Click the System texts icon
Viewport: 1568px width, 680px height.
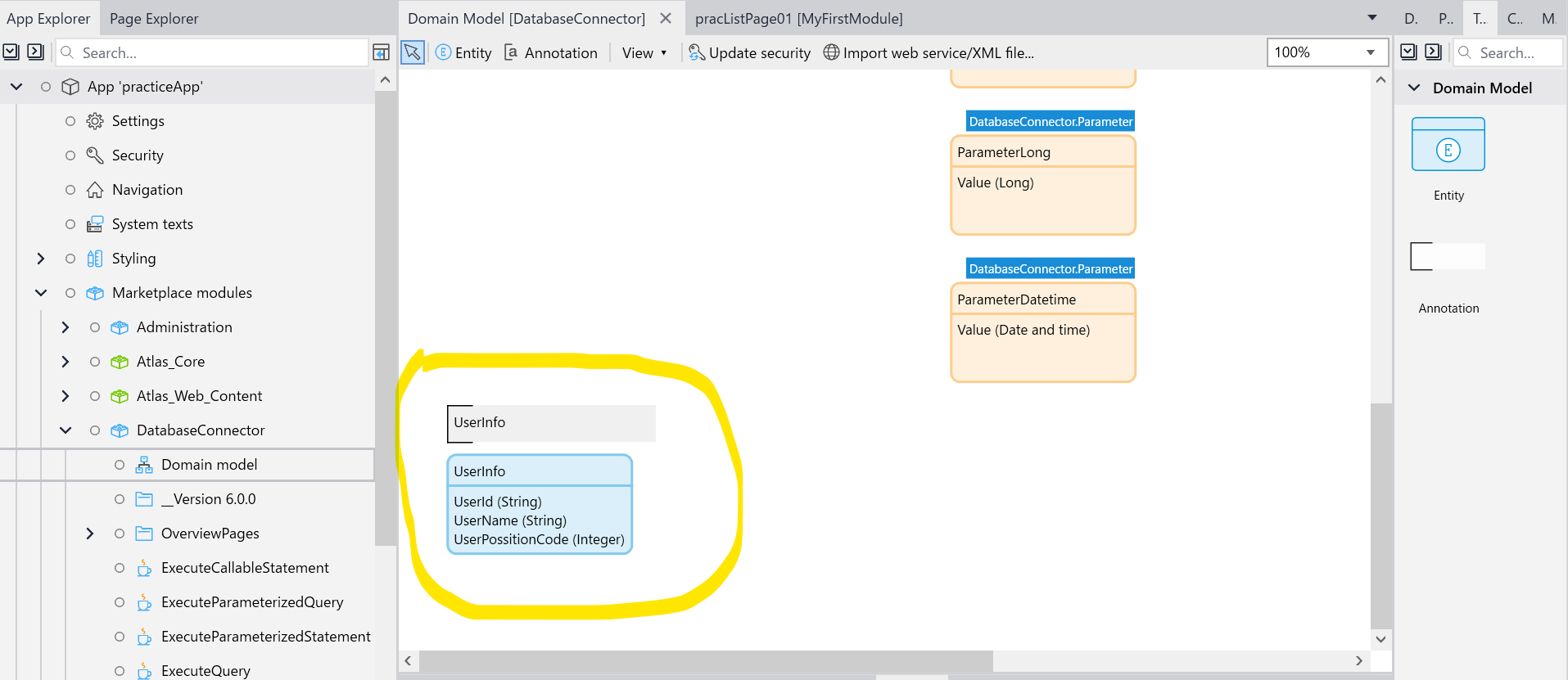[x=95, y=224]
